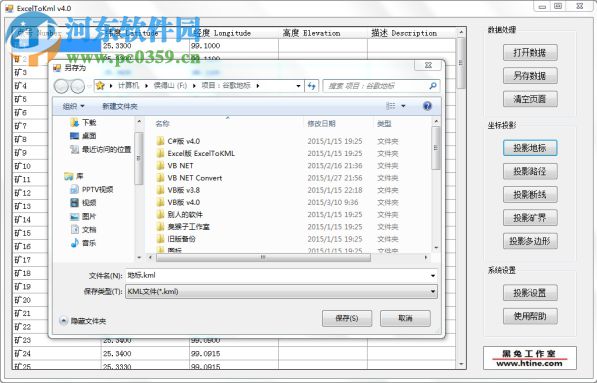Click the file list horizontal scrollbar
The height and width of the screenshot is (383, 597).
tap(263, 257)
